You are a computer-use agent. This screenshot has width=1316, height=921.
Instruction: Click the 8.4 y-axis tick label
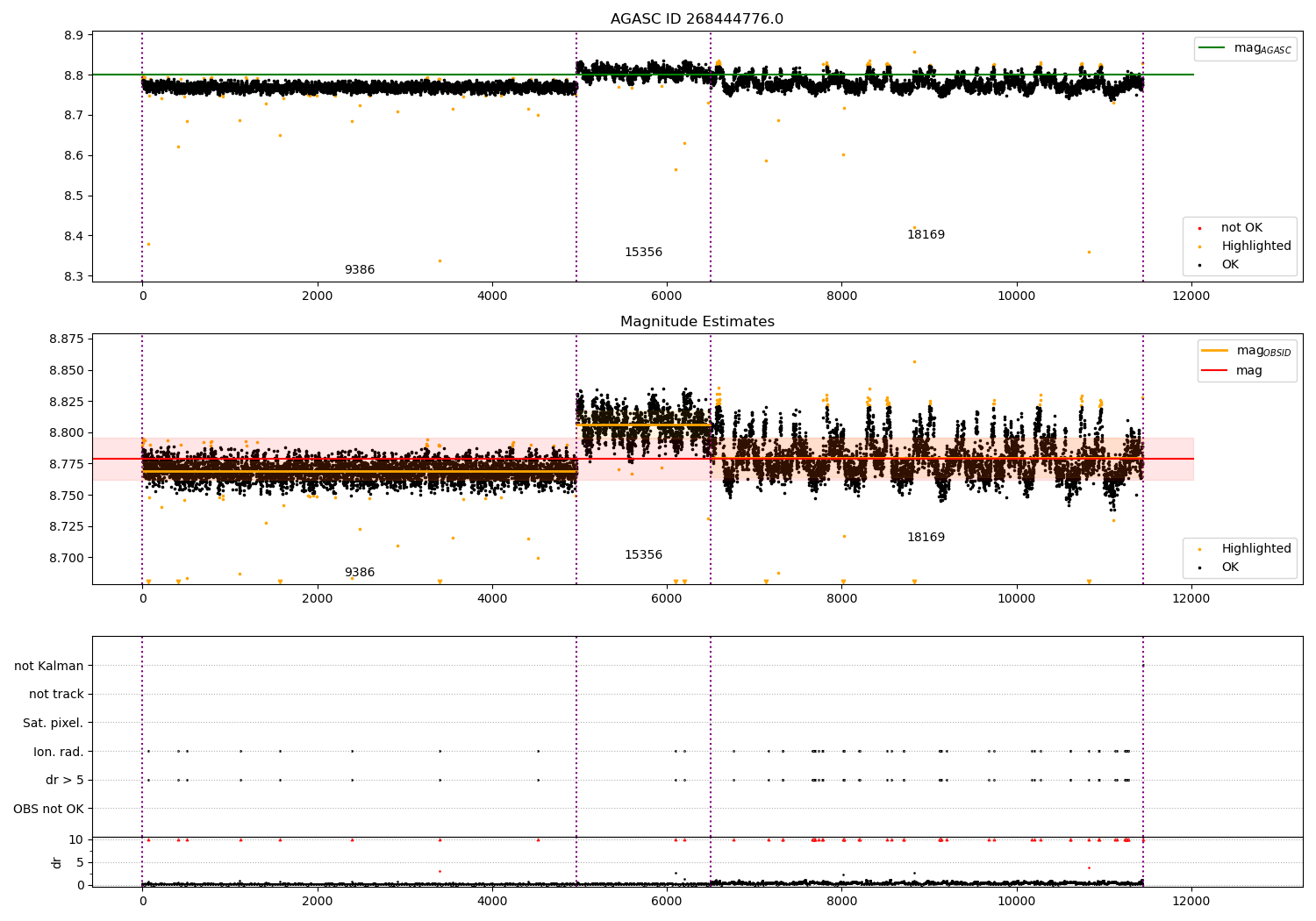point(74,236)
